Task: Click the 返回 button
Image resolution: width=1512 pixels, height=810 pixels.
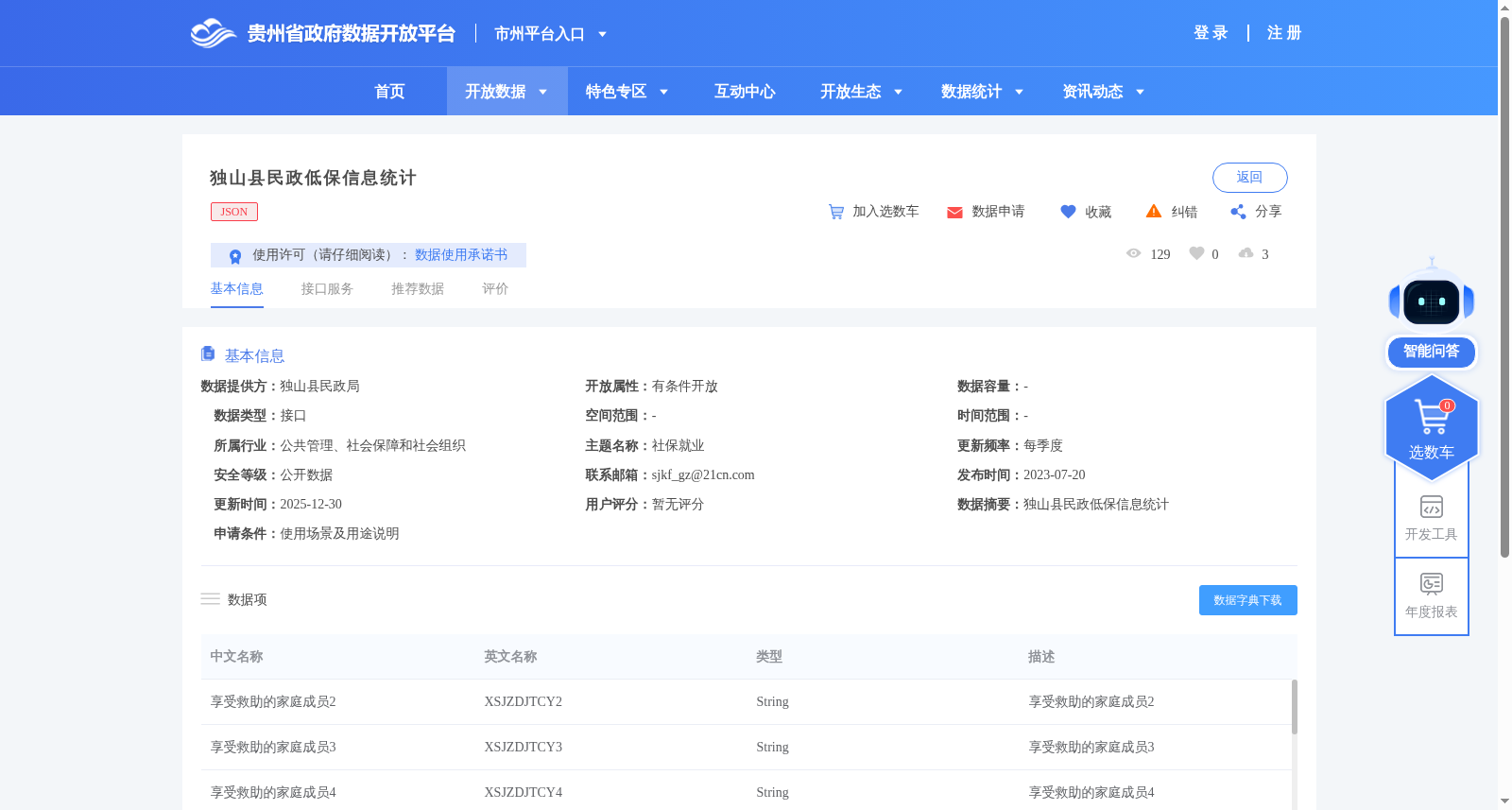Action: (1249, 178)
